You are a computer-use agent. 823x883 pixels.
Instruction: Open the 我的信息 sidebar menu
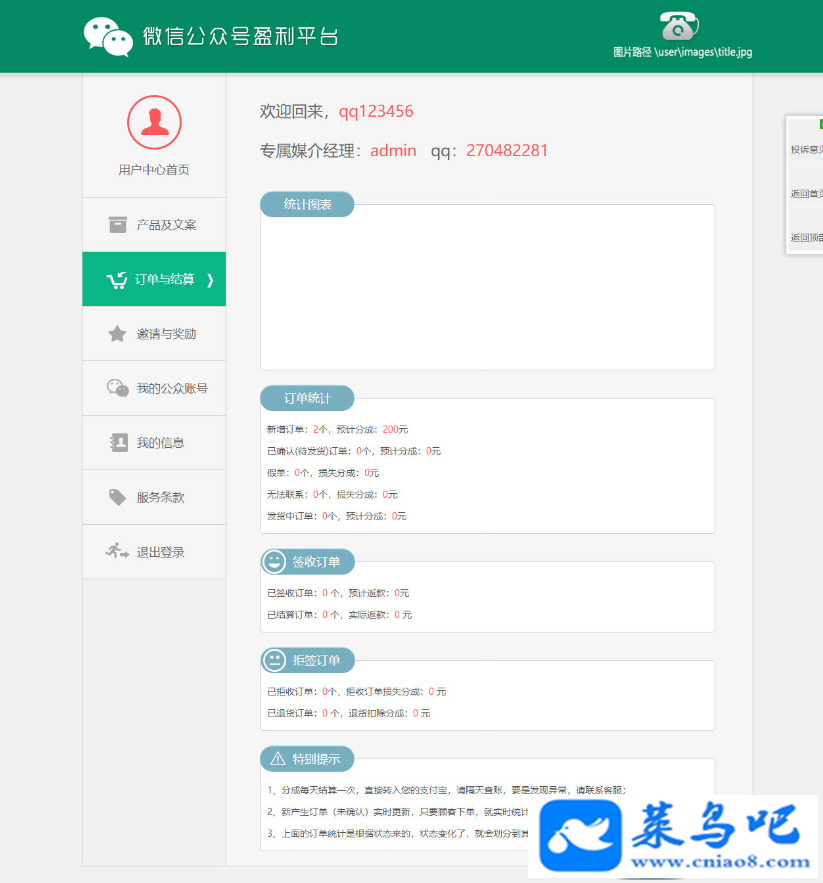(154, 443)
